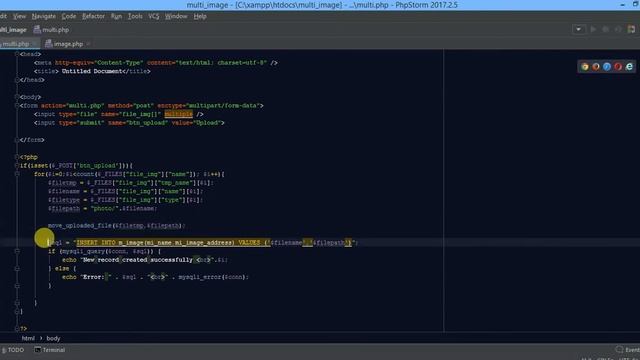The width and height of the screenshot is (640, 360).
Task: Collapse the for loop fold marker
Action: [x=17, y=174]
